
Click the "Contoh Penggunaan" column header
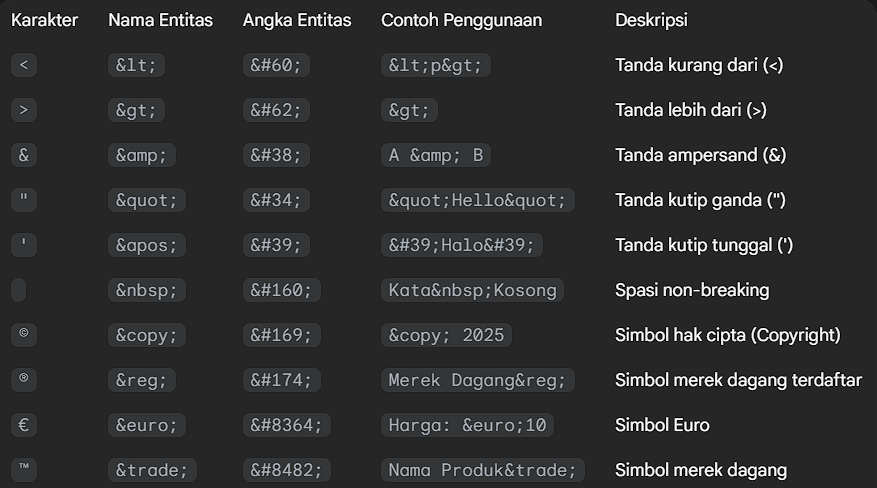click(461, 20)
